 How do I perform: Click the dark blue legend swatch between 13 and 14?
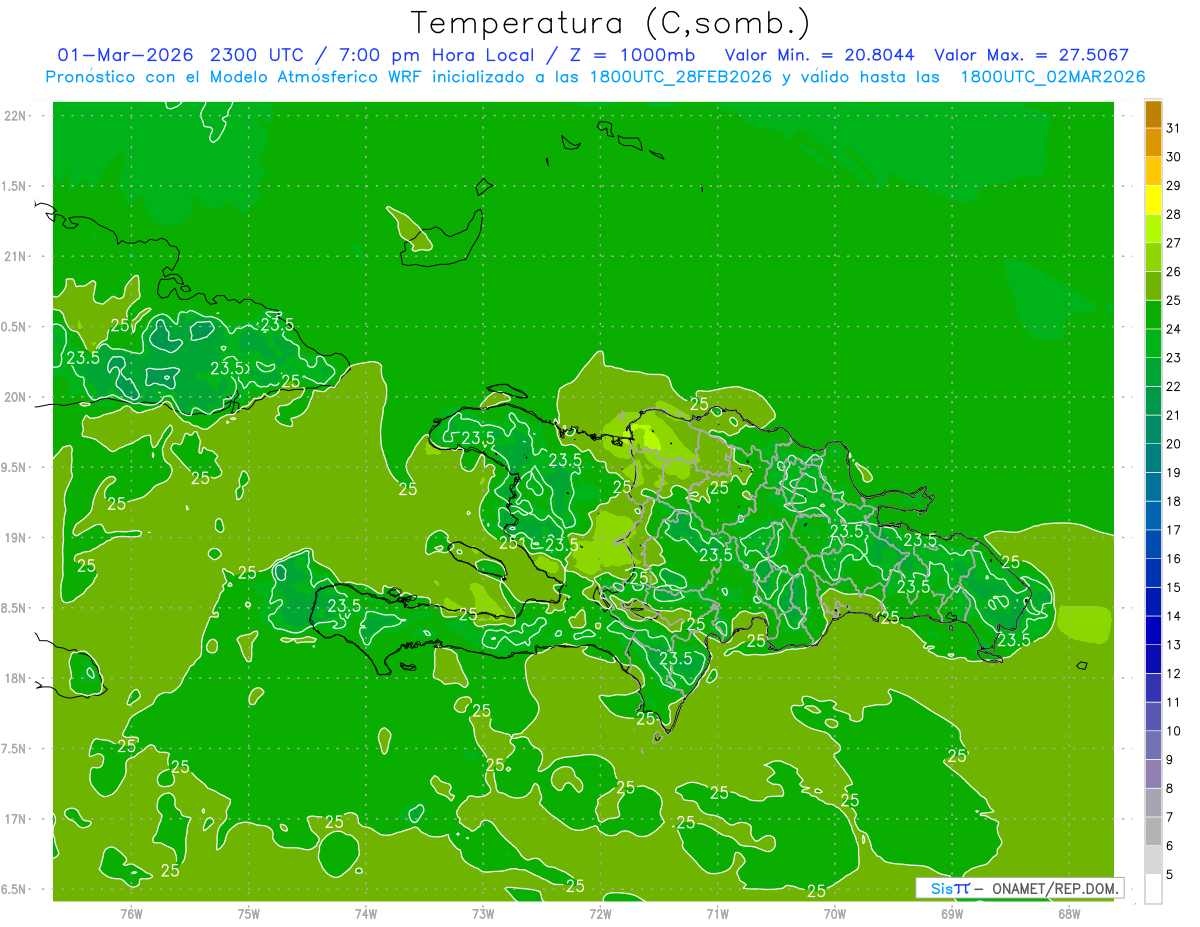point(1153,630)
